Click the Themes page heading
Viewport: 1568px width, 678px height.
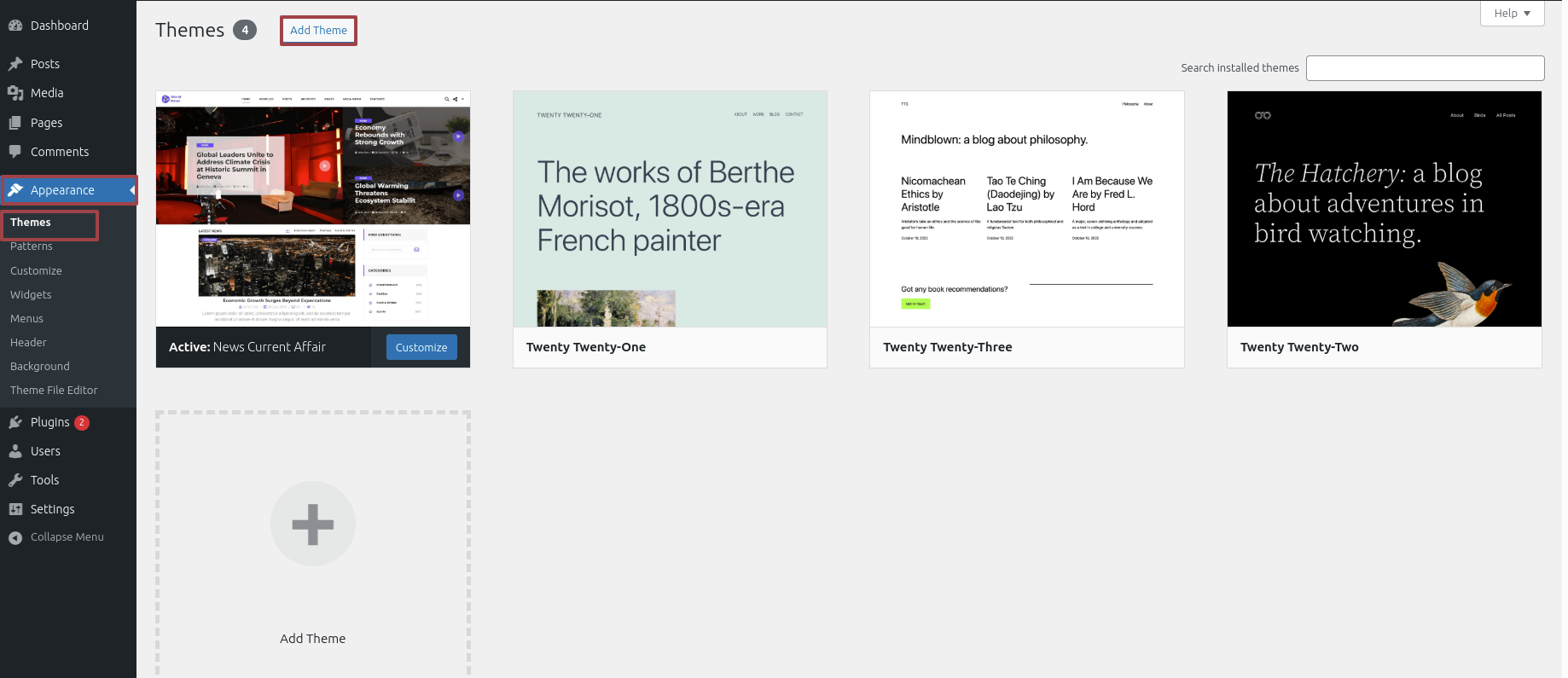(x=189, y=30)
